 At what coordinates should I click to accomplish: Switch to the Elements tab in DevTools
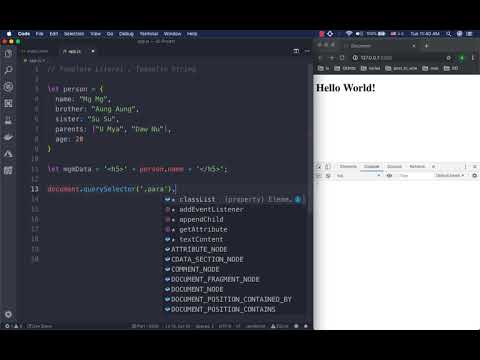348,166
